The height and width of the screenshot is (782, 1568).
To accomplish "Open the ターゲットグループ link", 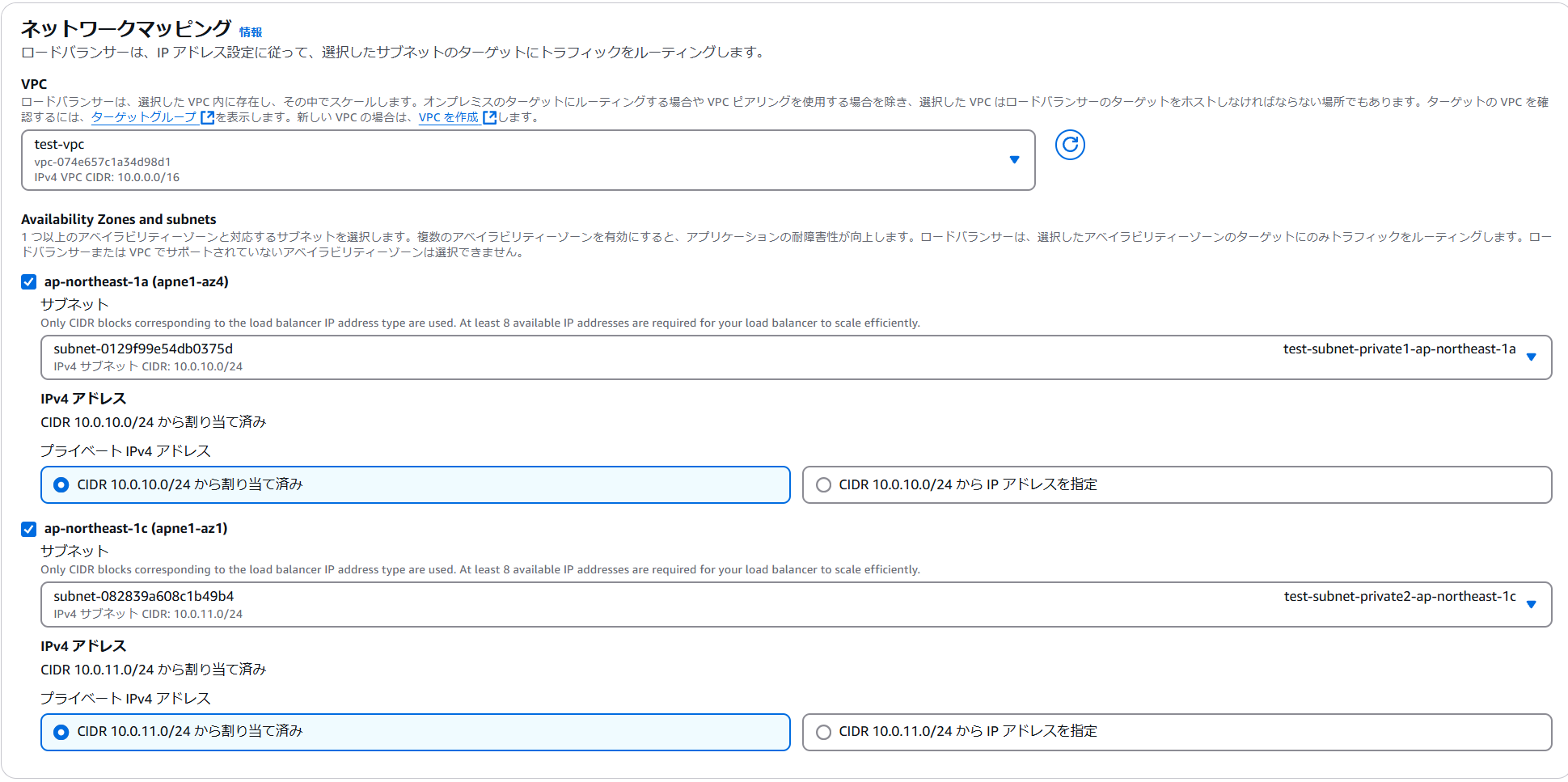I will tap(144, 117).
